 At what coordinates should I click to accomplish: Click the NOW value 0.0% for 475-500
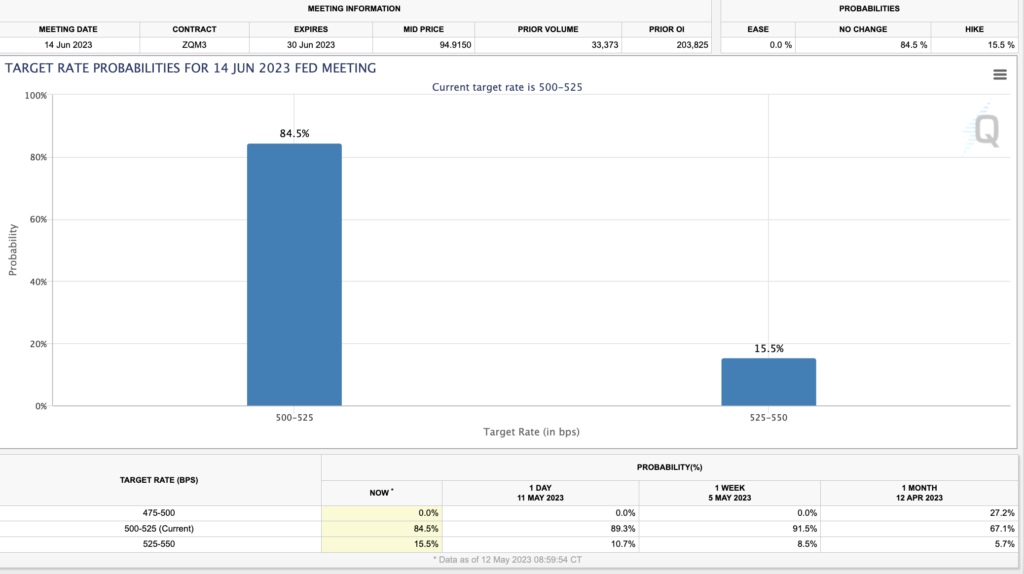point(428,513)
